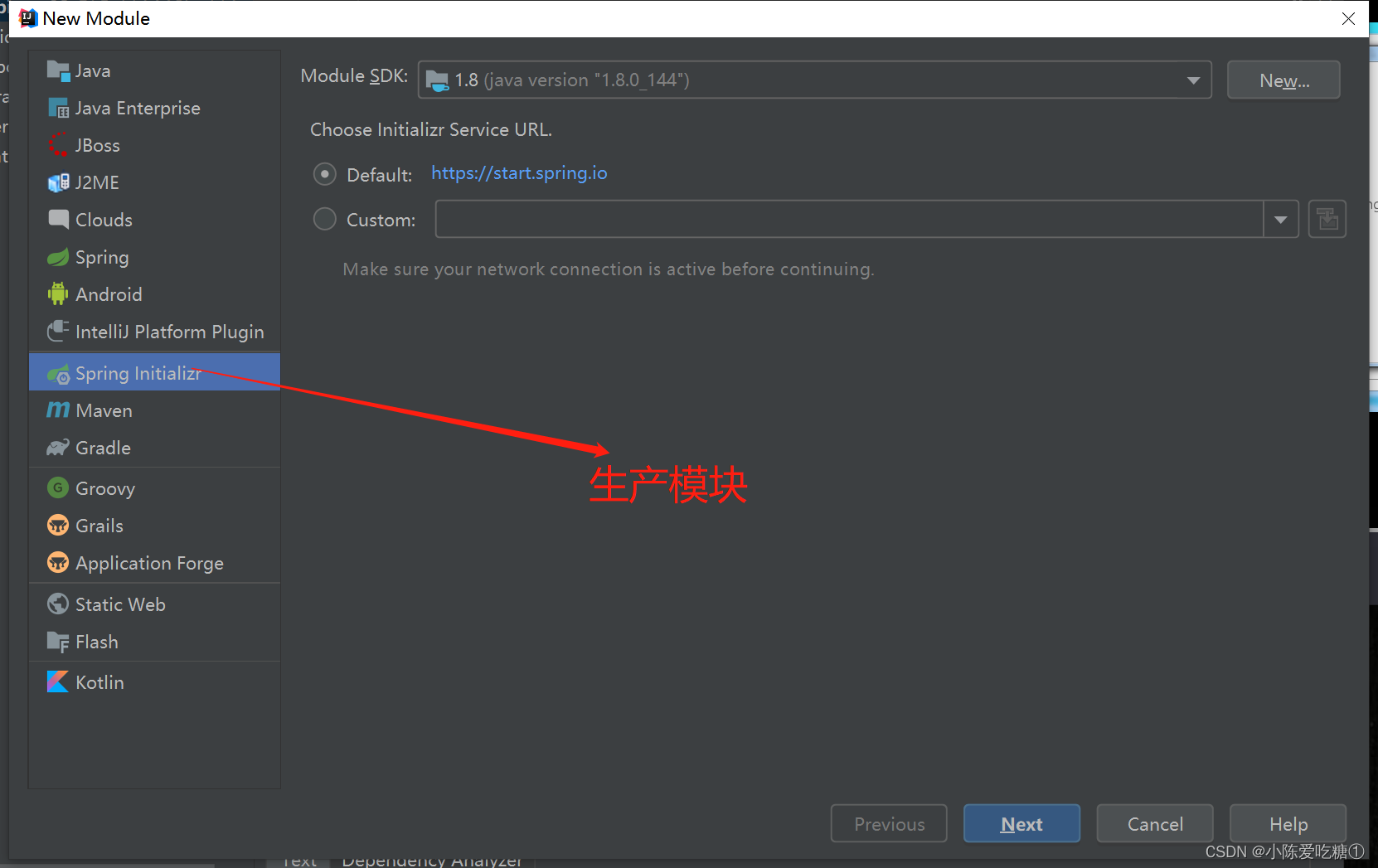The image size is (1378, 868).
Task: Choose Spring module type
Action: (154, 257)
